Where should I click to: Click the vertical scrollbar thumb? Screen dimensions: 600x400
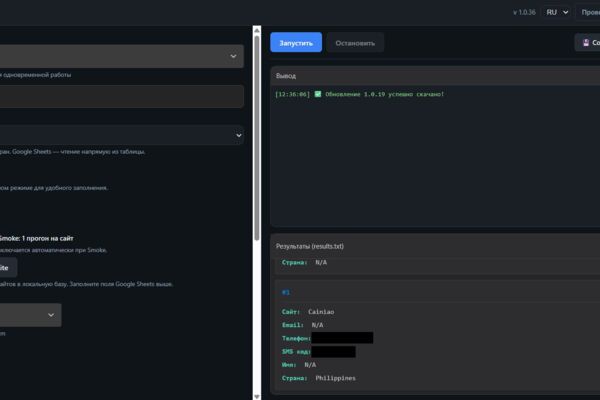257,138
